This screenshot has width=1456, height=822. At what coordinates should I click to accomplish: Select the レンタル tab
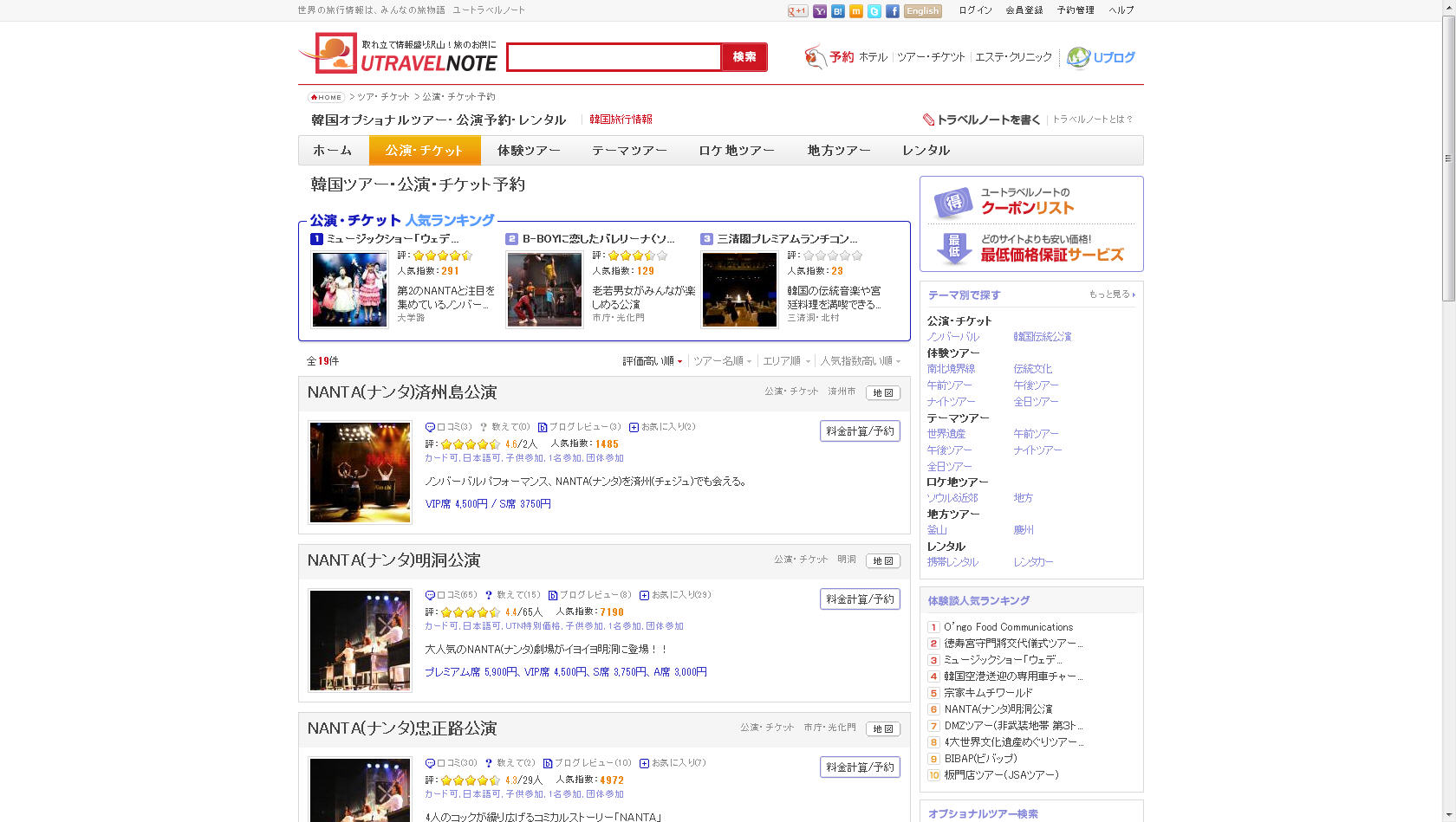tap(926, 151)
